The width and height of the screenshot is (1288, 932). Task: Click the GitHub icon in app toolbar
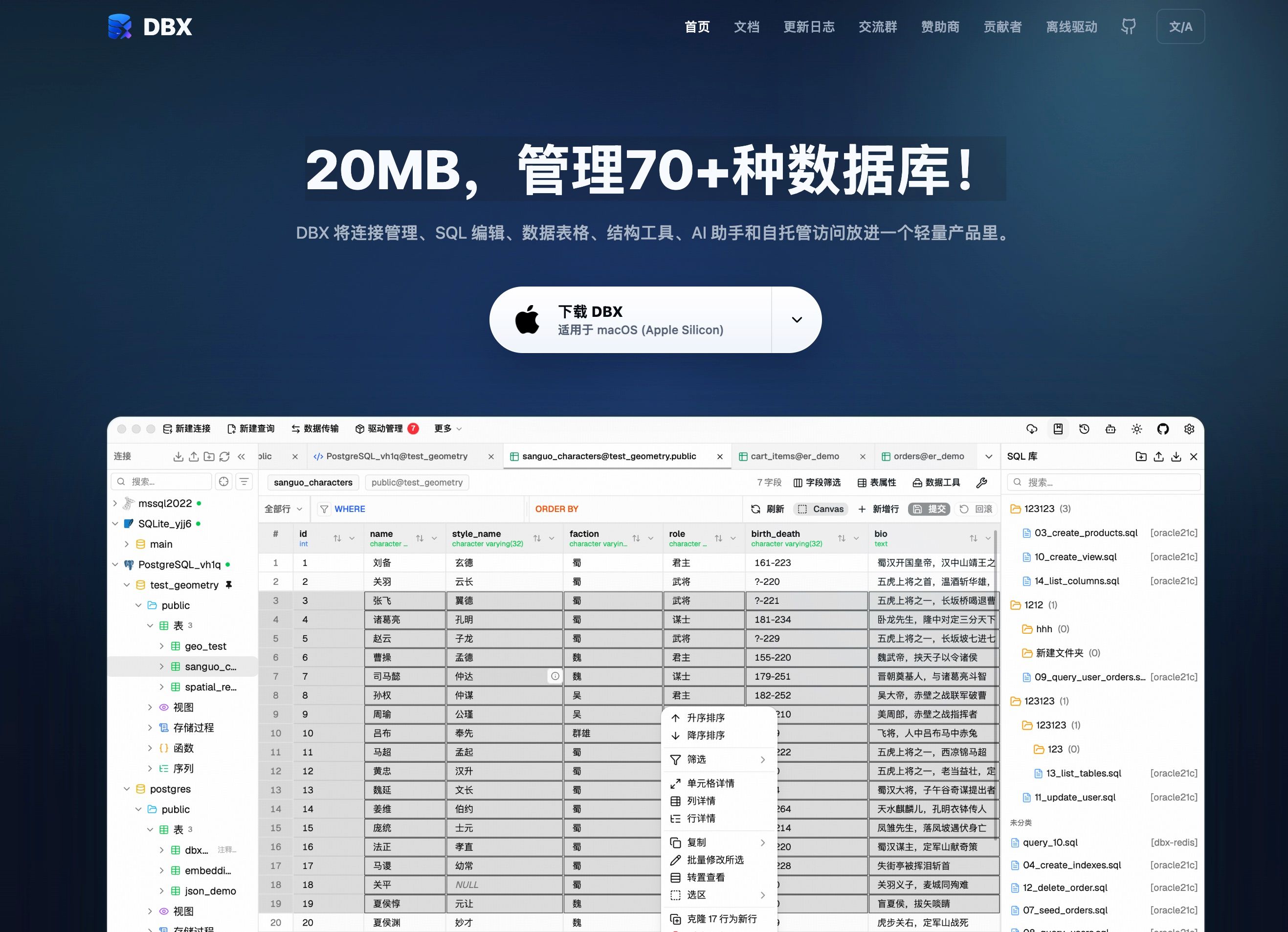point(1163,429)
